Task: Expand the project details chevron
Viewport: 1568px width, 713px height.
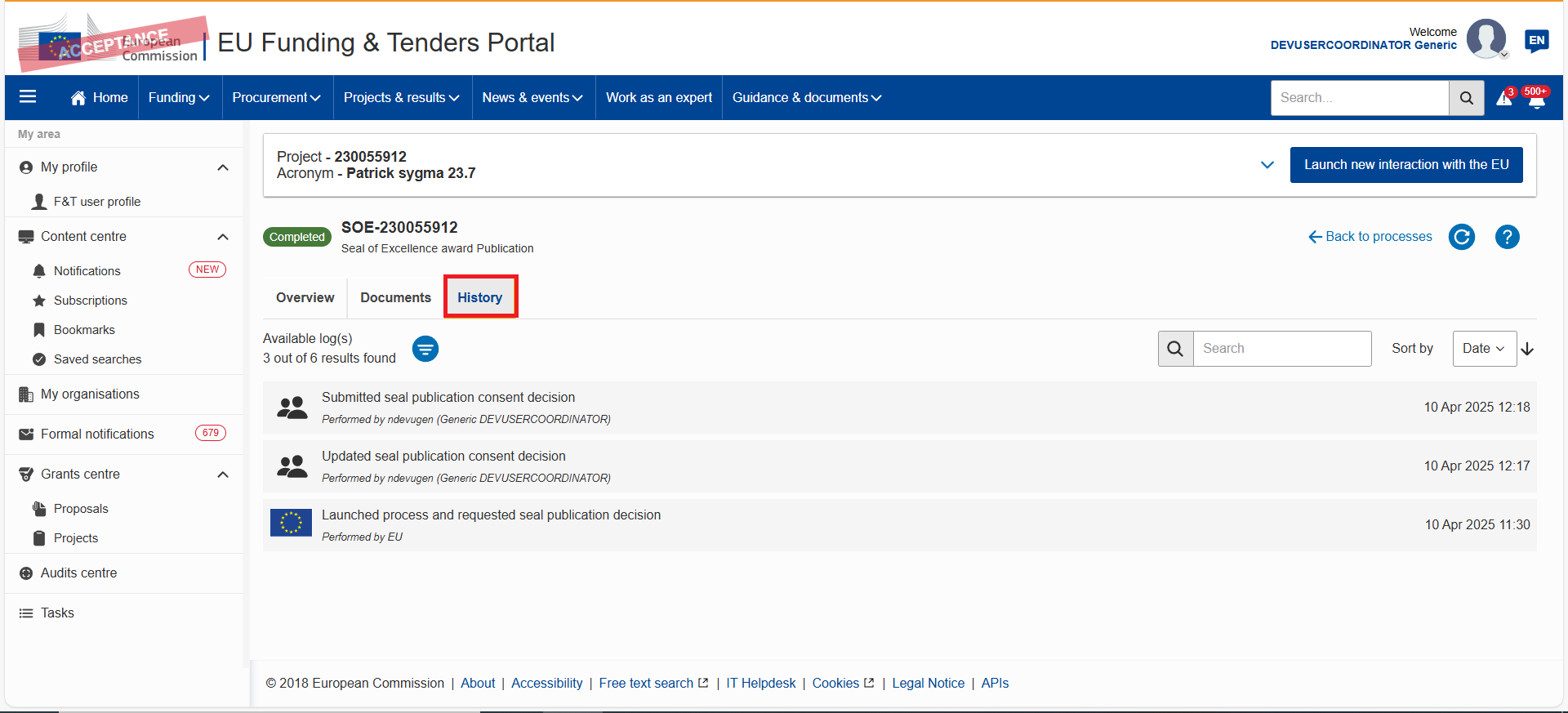Action: [x=1267, y=165]
